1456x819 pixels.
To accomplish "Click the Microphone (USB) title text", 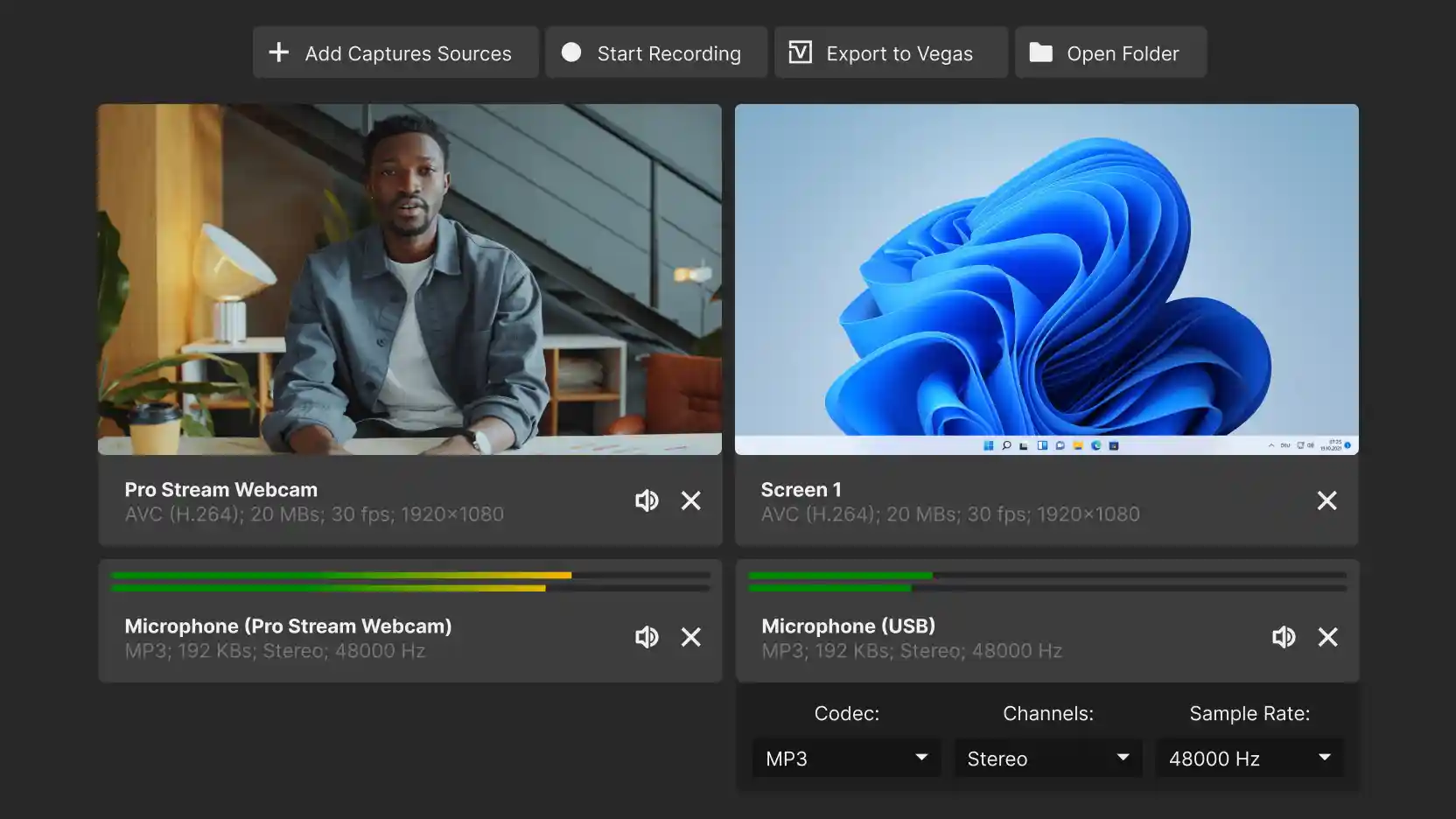I will (849, 626).
